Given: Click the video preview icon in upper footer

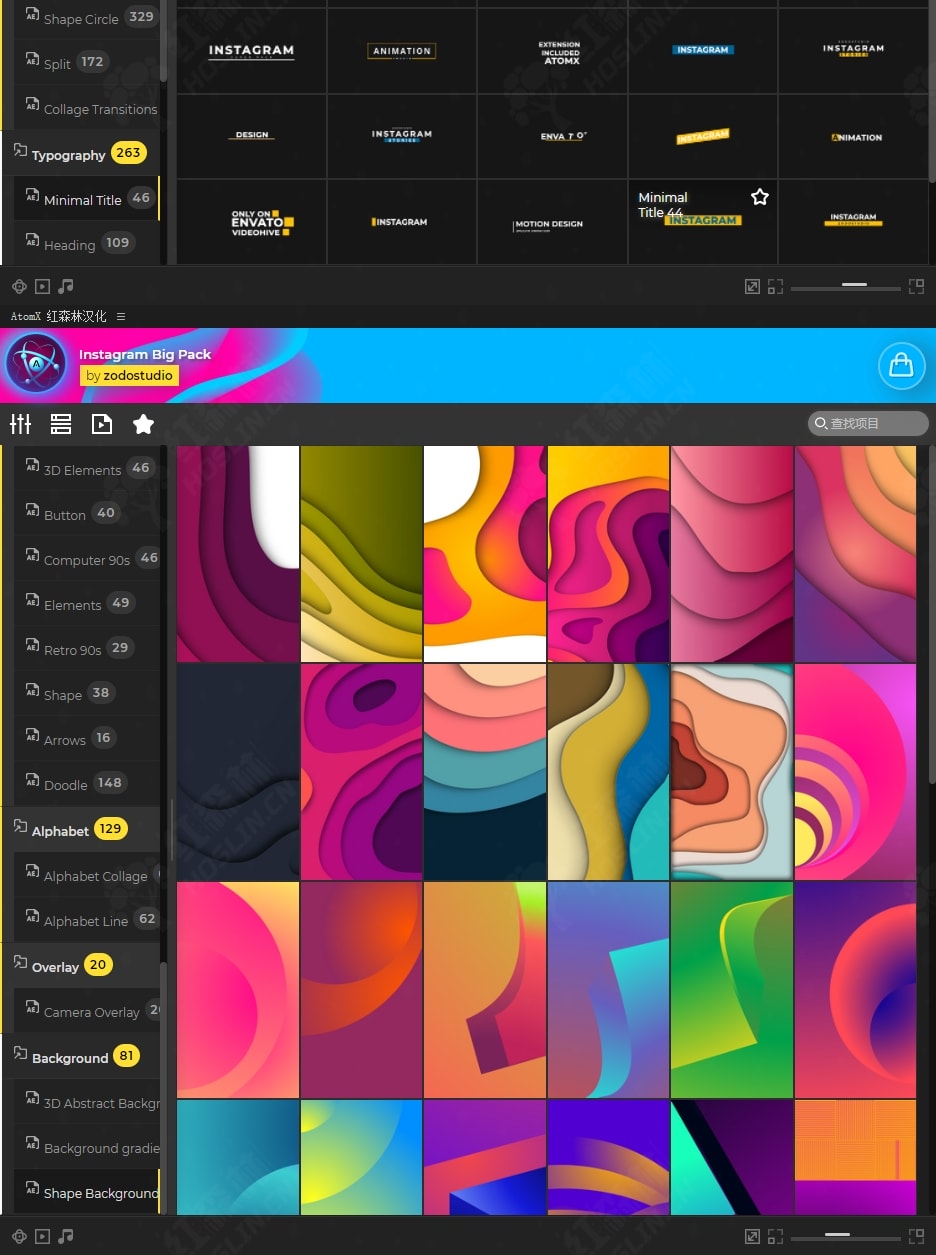Looking at the screenshot, I should [x=42, y=286].
